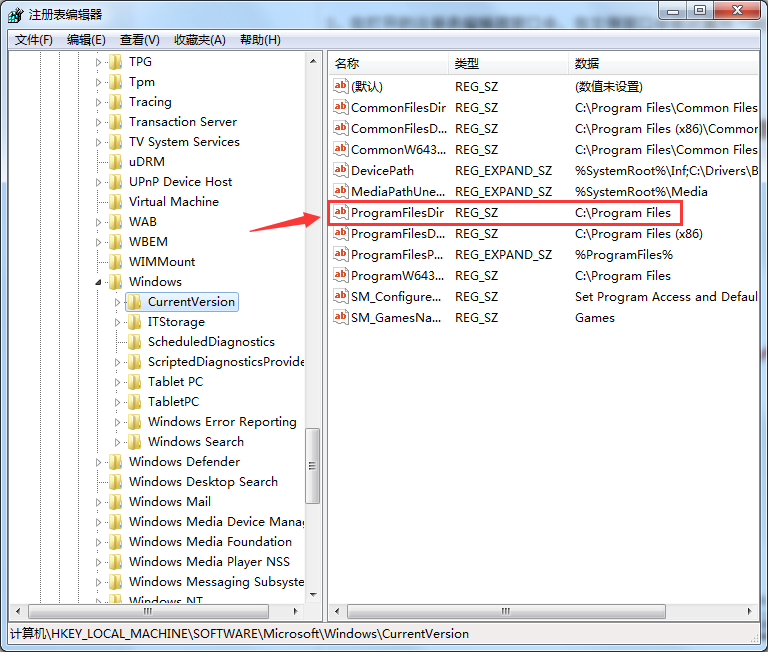Select the ScheduledDiagnostics key
This screenshot has width=768, height=652.
211,341
